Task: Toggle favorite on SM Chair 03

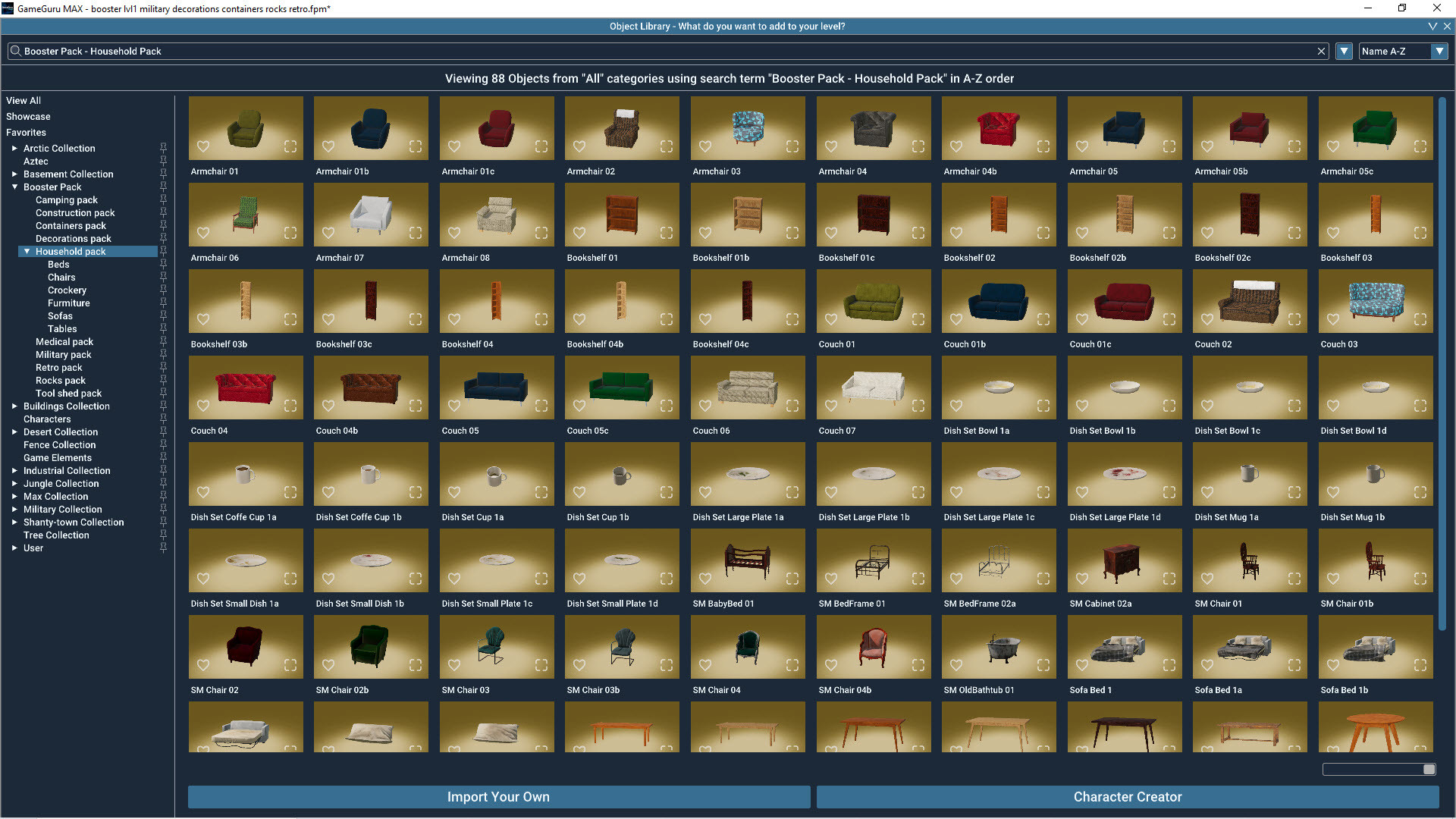Action: pos(453,665)
